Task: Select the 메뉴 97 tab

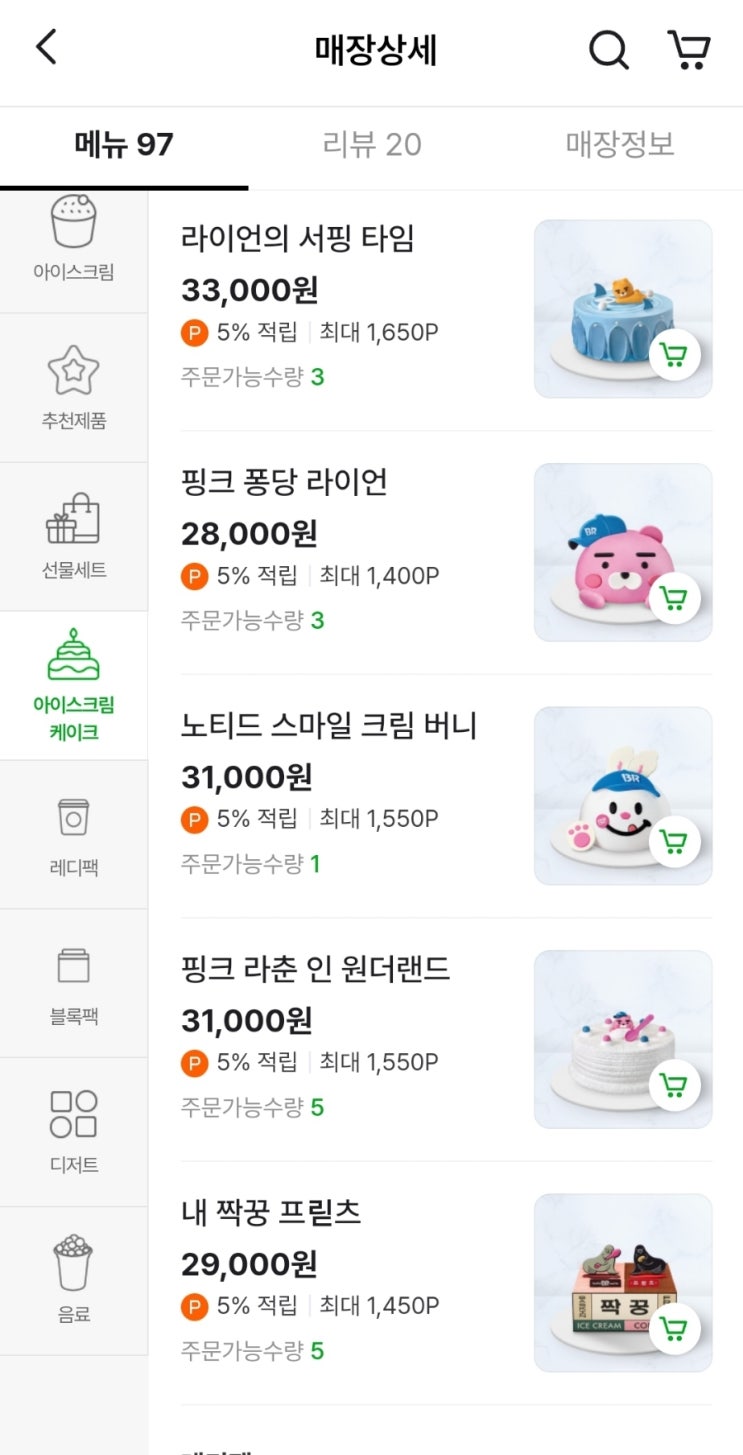Action: click(124, 145)
